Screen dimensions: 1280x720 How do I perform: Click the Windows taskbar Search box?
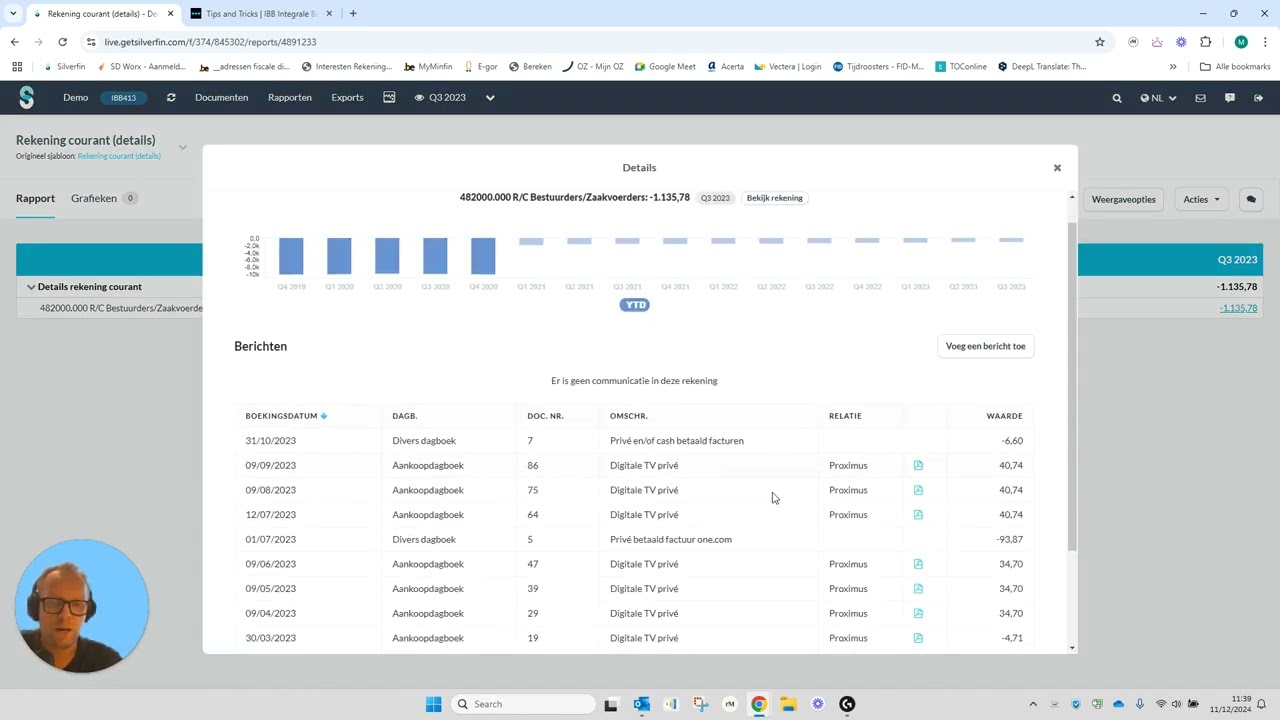(x=521, y=704)
